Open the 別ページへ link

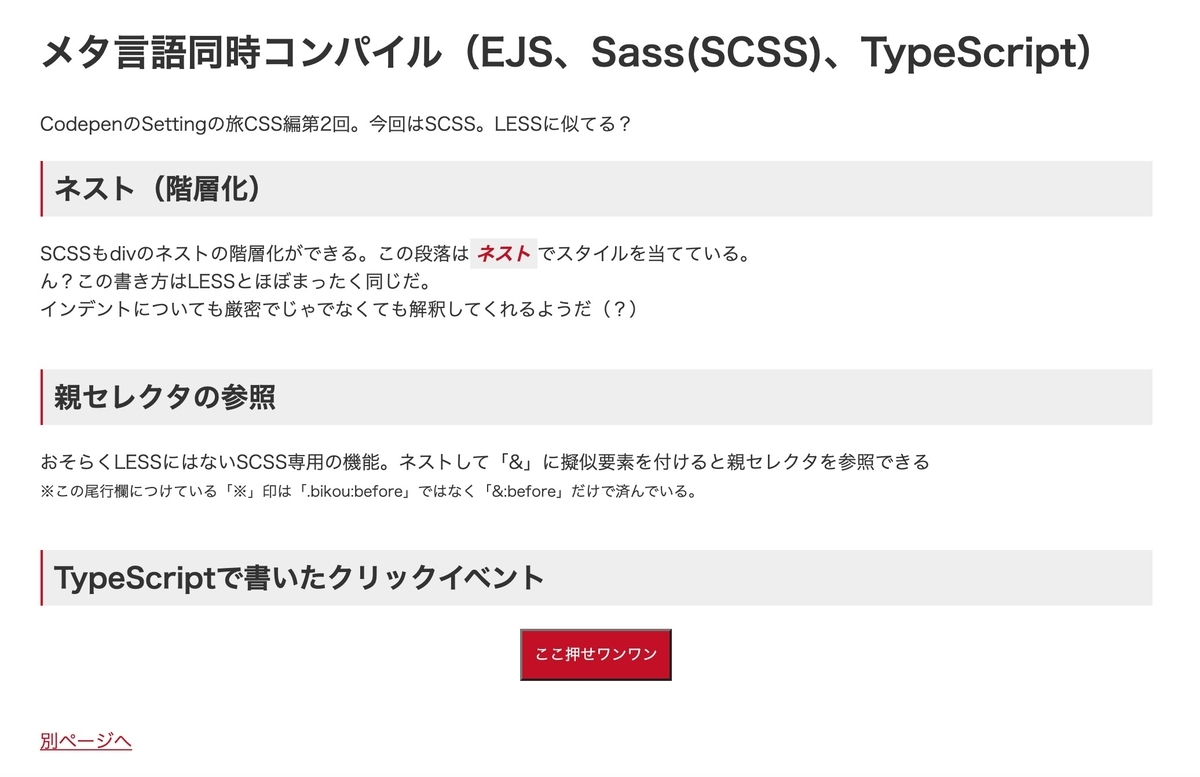tap(86, 741)
